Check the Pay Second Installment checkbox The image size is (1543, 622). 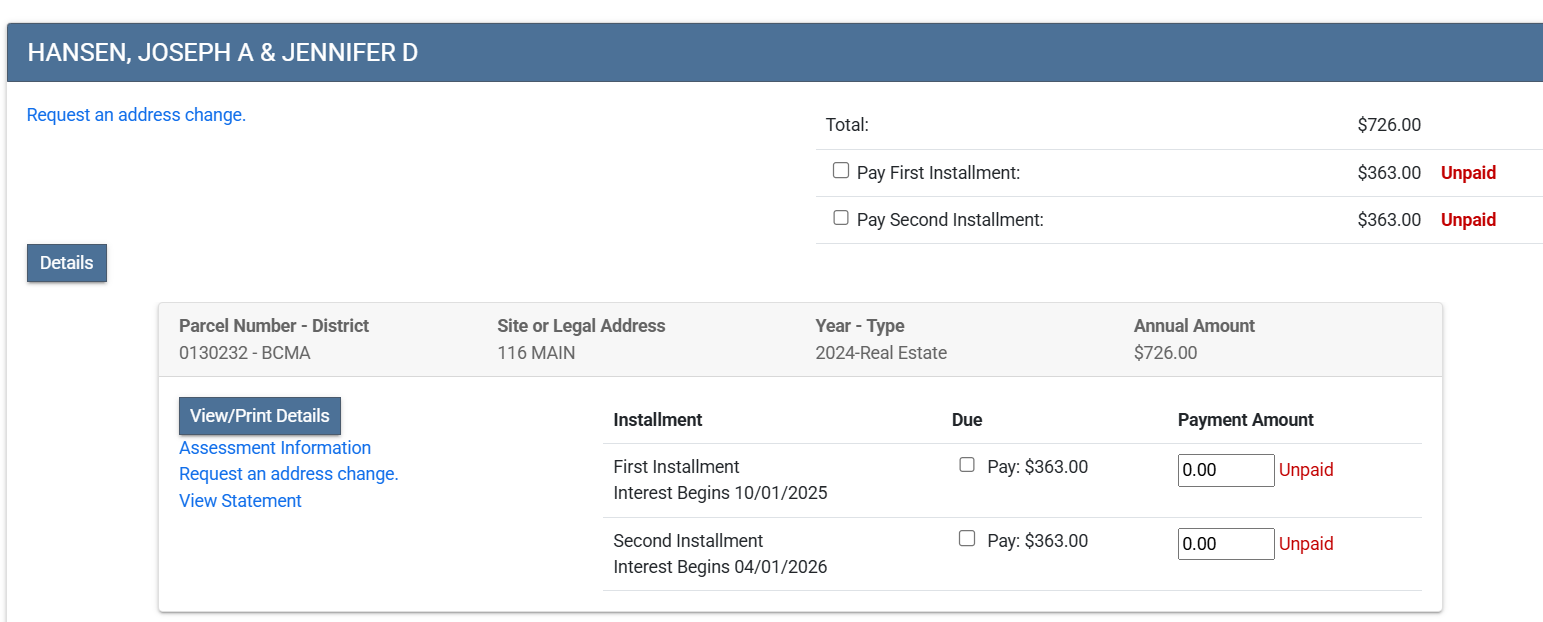click(x=841, y=218)
